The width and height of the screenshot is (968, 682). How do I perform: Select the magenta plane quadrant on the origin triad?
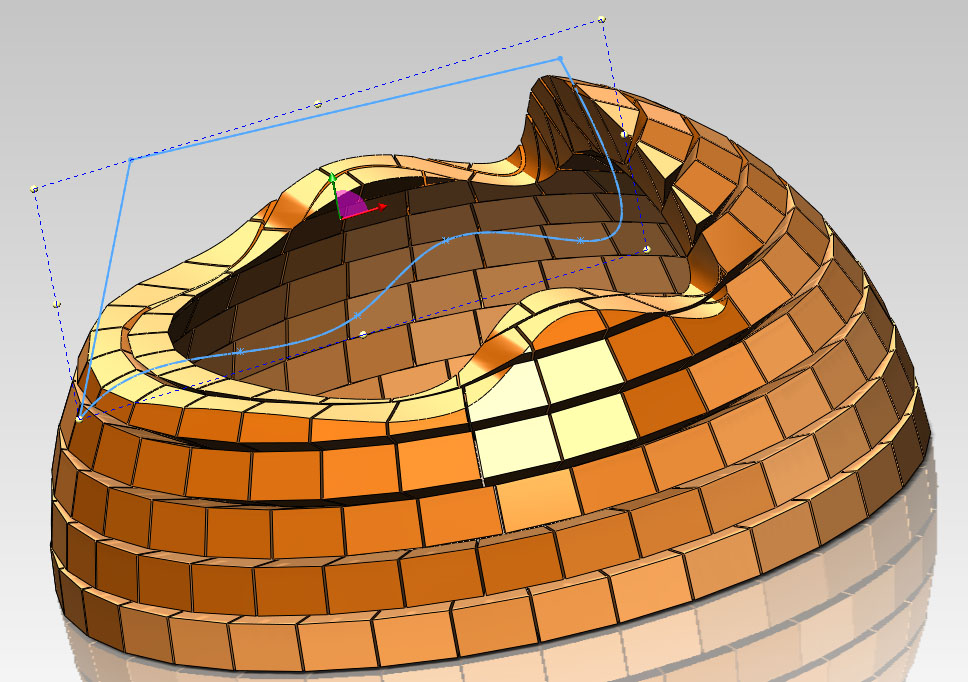(x=349, y=203)
